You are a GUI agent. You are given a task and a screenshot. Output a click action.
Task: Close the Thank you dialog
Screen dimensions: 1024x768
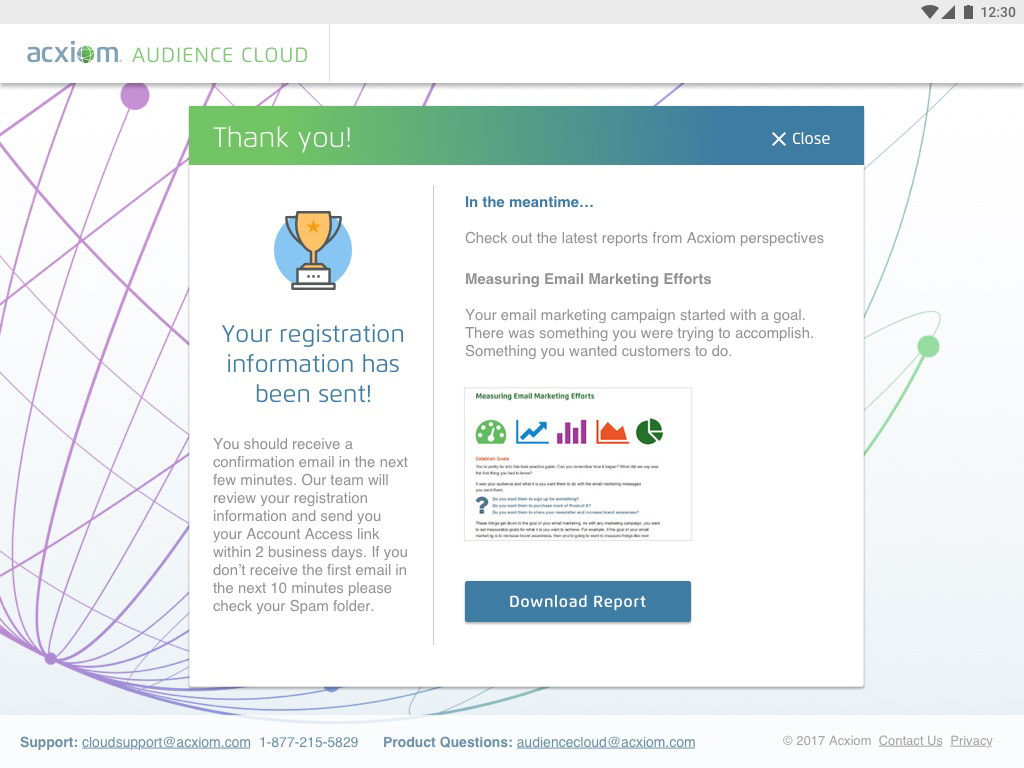[800, 139]
